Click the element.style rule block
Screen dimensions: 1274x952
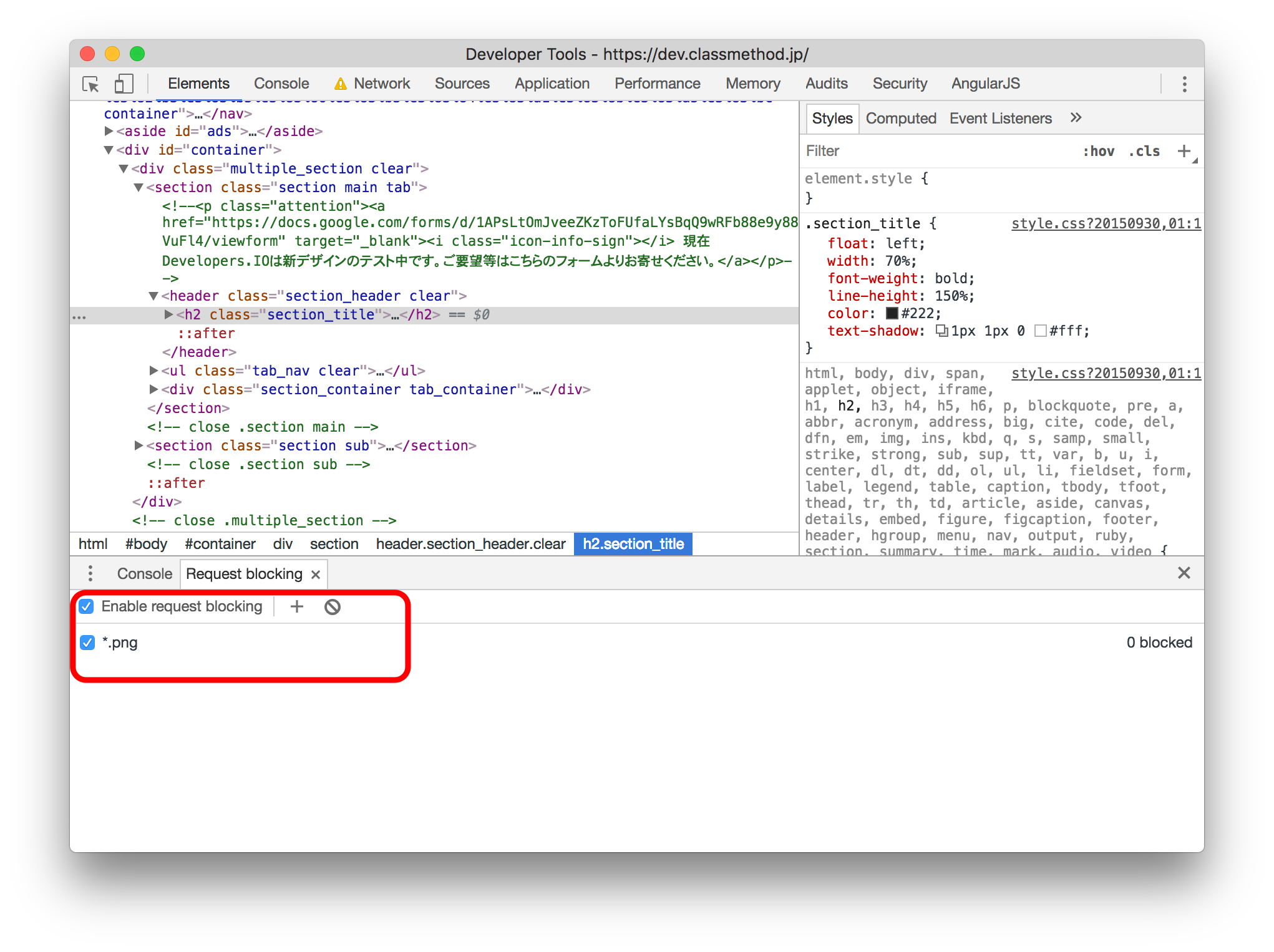click(x=1001, y=188)
